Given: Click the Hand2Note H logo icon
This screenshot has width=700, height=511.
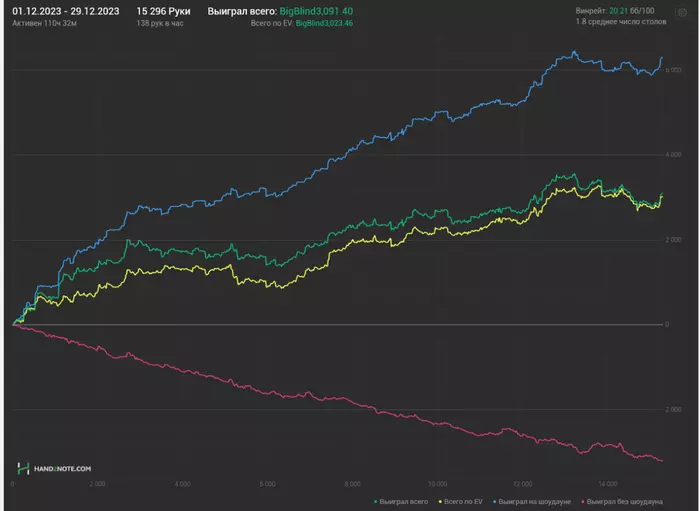Looking at the screenshot, I should point(22,468).
